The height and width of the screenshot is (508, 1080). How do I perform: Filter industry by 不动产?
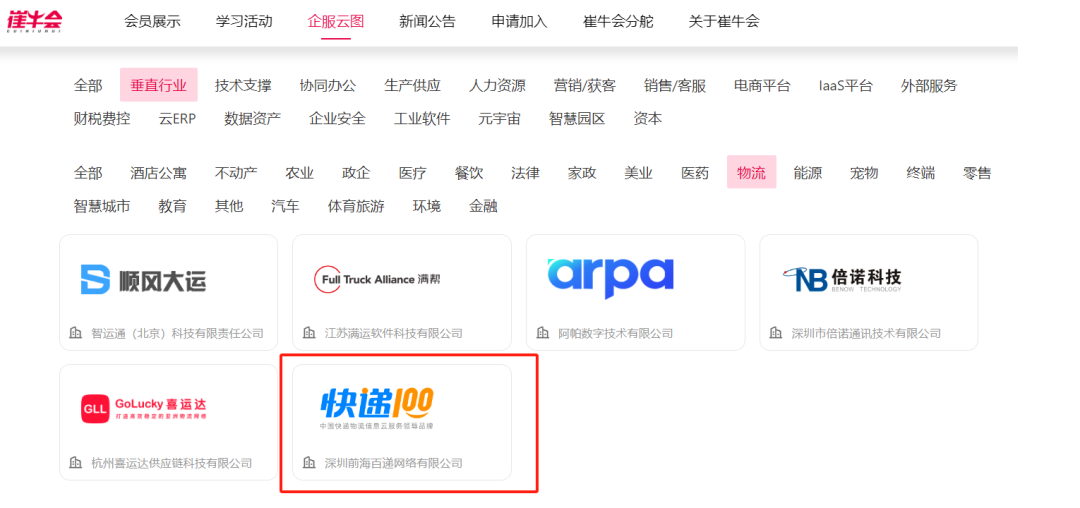(x=236, y=173)
